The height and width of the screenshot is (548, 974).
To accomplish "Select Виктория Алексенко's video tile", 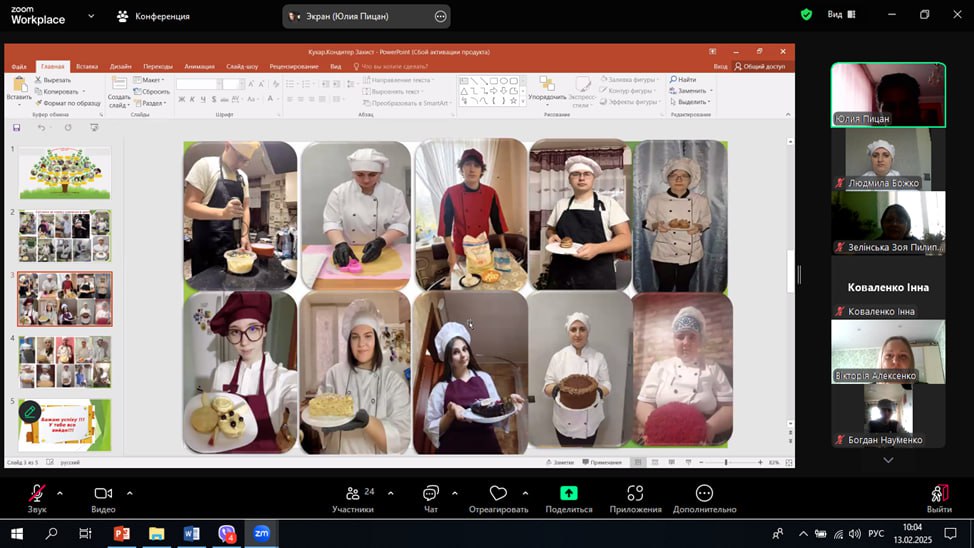I will pyautogui.click(x=888, y=351).
